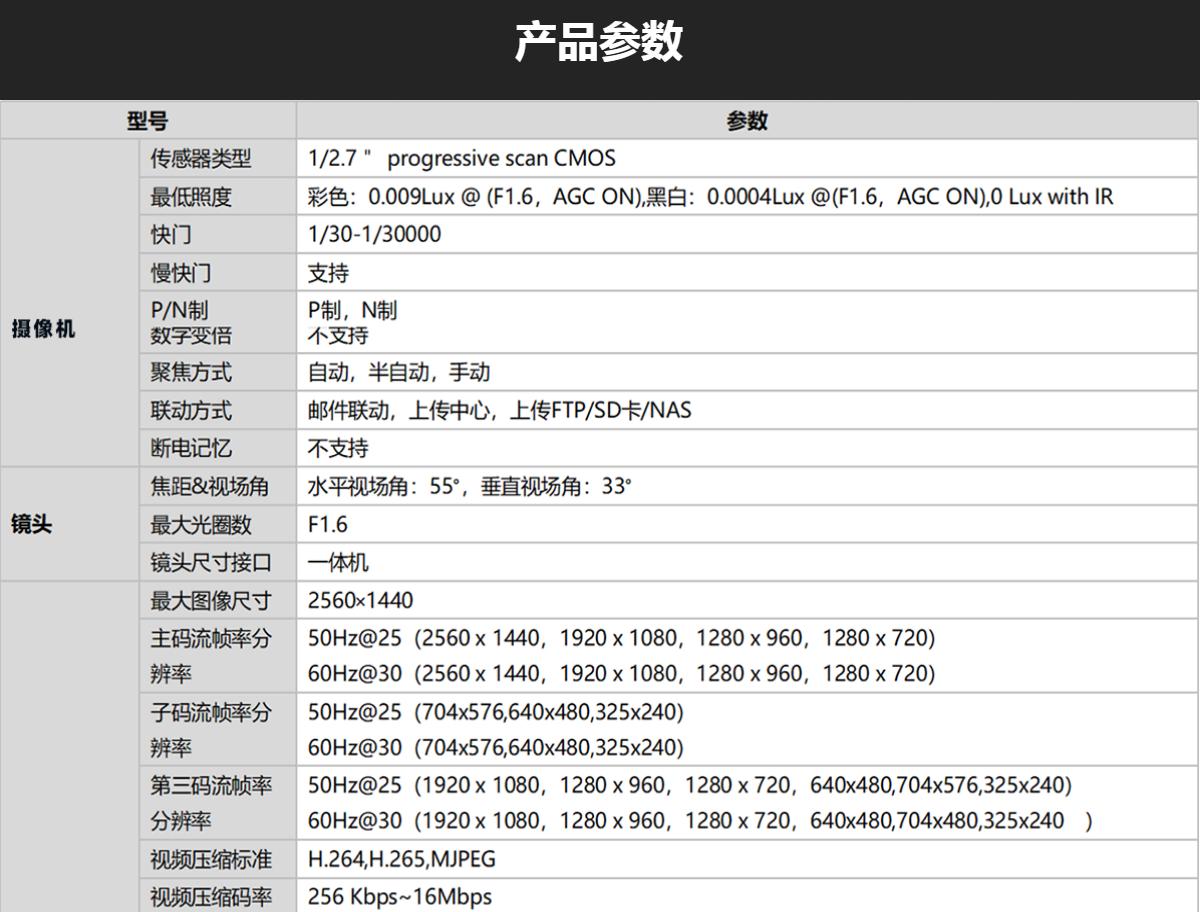Click the F1.6 aperture value

[x=328, y=524]
